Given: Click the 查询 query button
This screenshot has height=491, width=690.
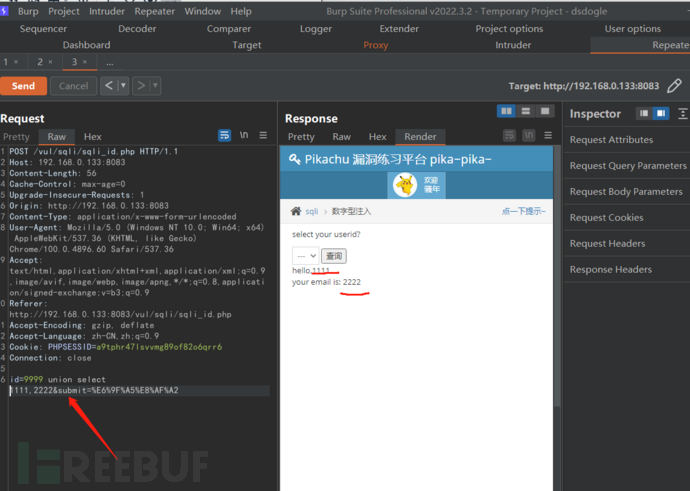Looking at the screenshot, I should [334, 256].
